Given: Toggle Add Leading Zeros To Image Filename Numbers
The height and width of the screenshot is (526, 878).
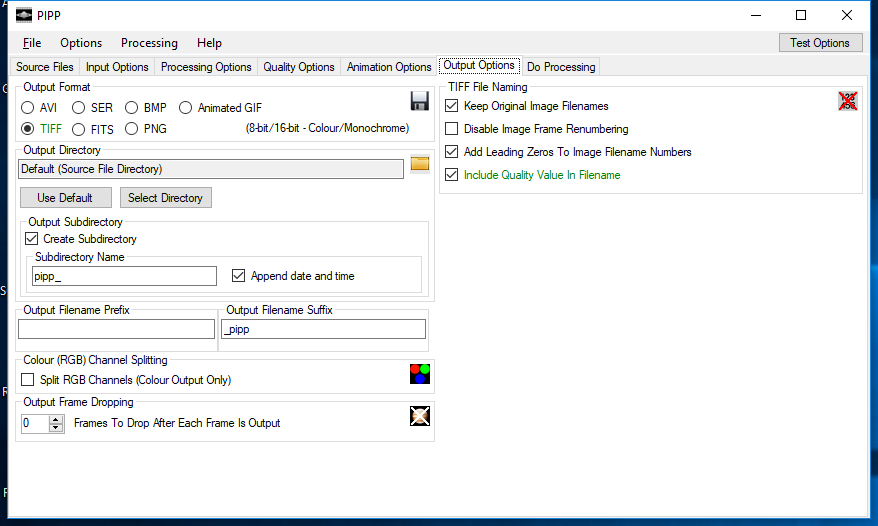Looking at the screenshot, I should tap(451, 152).
